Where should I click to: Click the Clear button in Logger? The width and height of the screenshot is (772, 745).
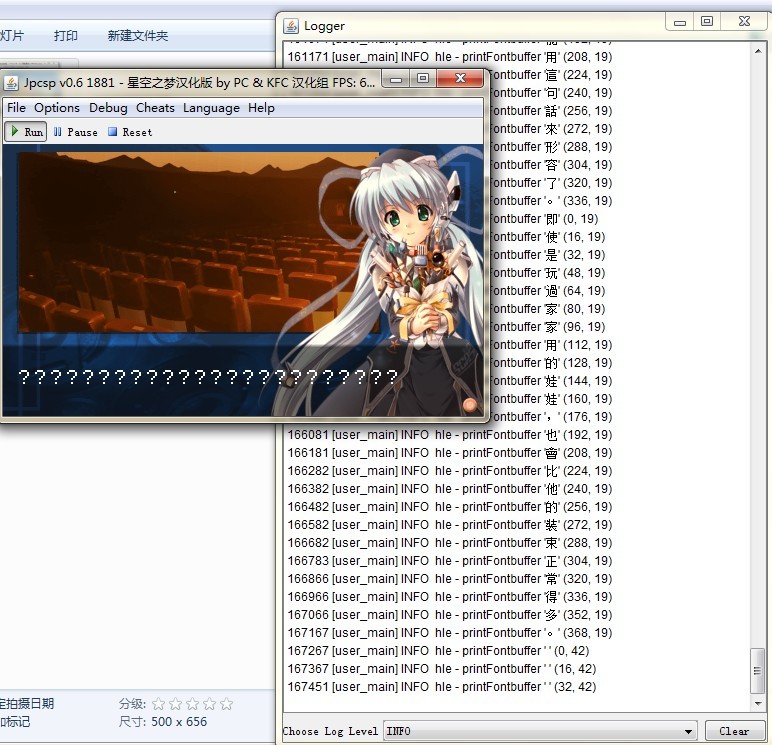coord(734,731)
